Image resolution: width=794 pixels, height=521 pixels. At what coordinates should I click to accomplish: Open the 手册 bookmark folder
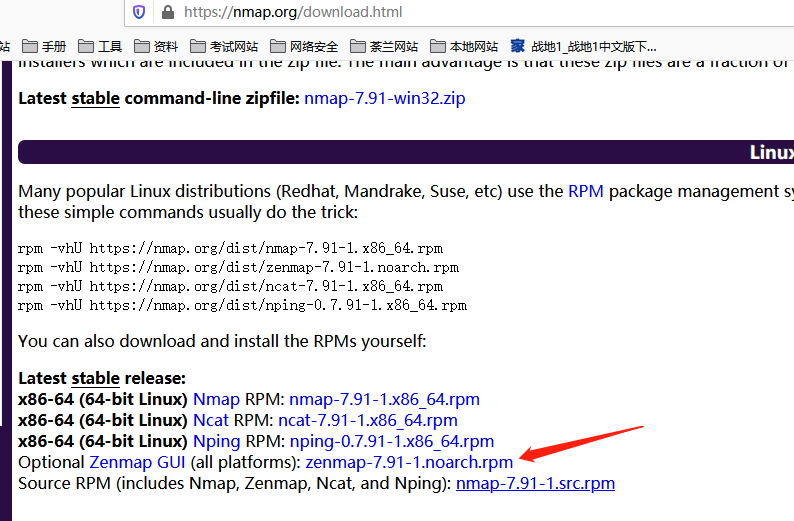(x=44, y=47)
